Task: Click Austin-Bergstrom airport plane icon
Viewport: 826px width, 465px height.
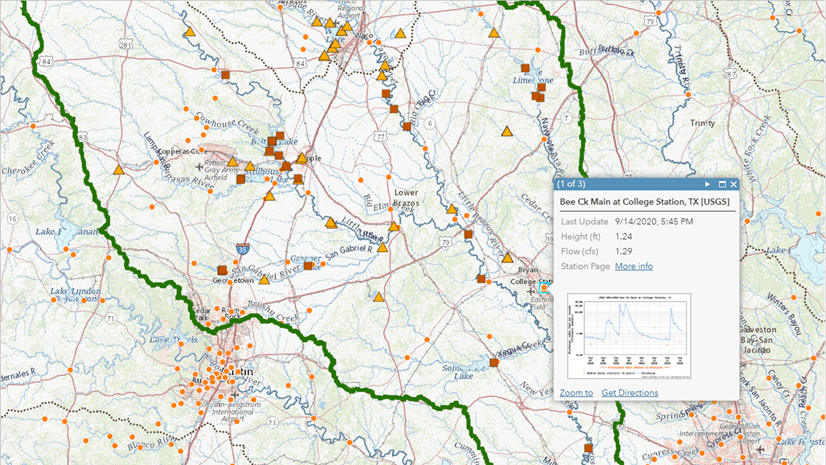Action: pyautogui.click(x=235, y=394)
